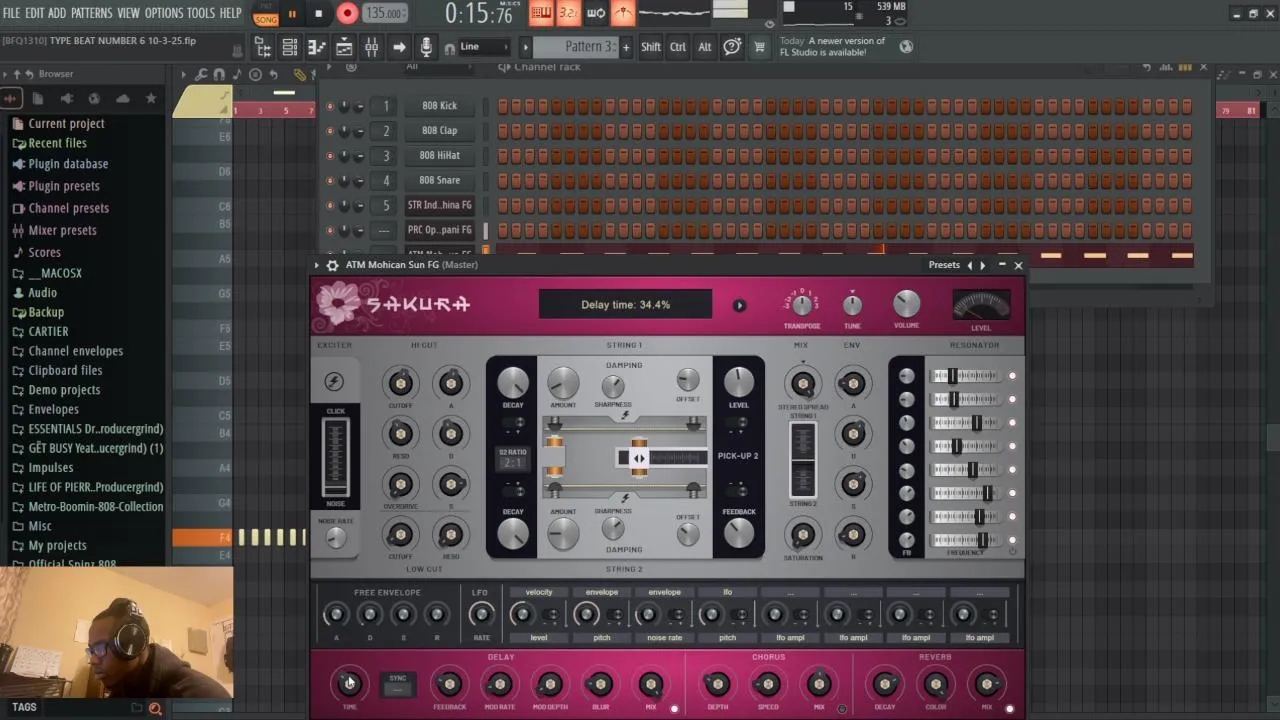Click the Shift modifier button
1280x720 pixels.
click(651, 47)
